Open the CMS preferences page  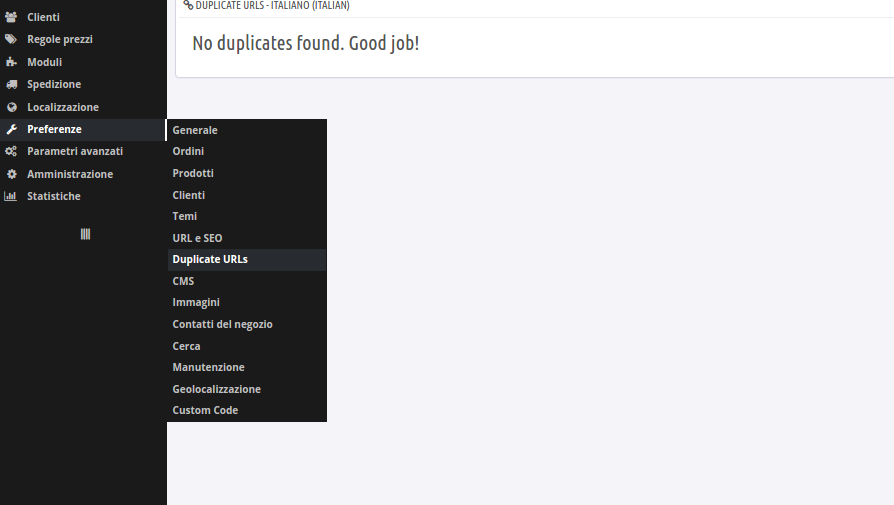coord(183,281)
